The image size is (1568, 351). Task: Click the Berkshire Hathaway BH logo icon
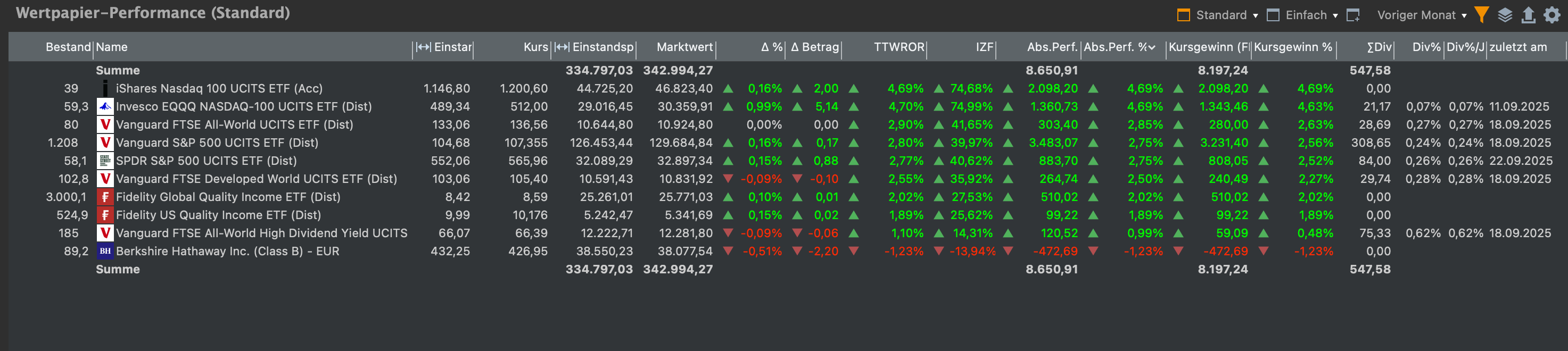point(105,251)
